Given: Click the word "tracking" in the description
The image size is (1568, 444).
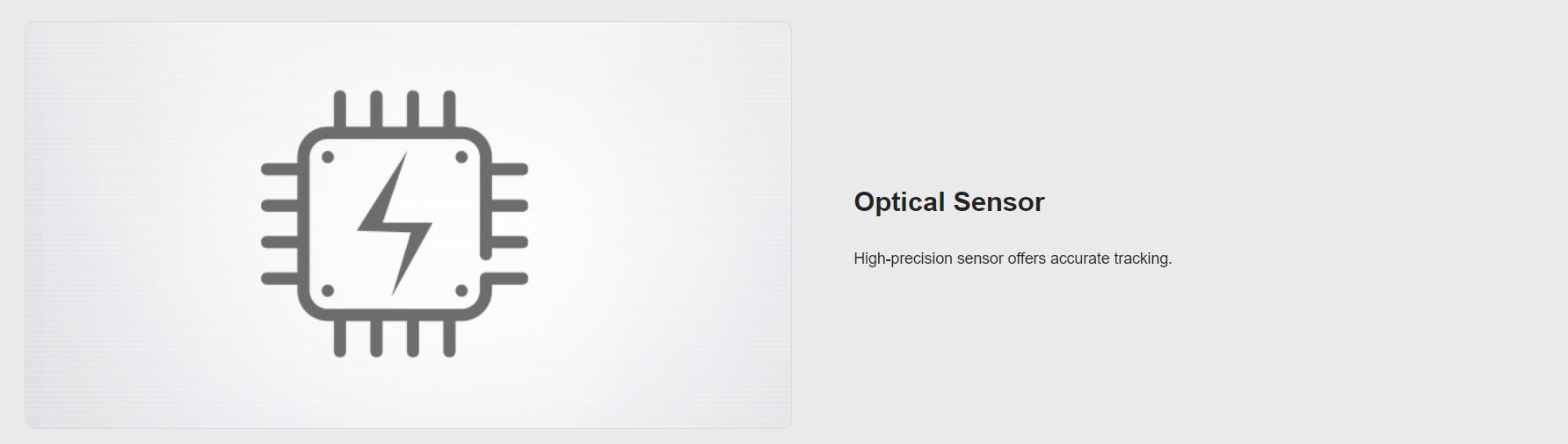Looking at the screenshot, I should [1141, 258].
